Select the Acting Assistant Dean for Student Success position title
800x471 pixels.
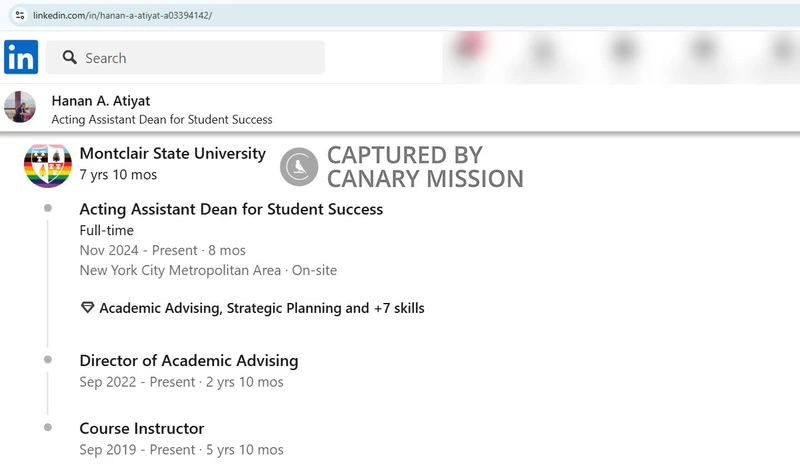(x=231, y=209)
